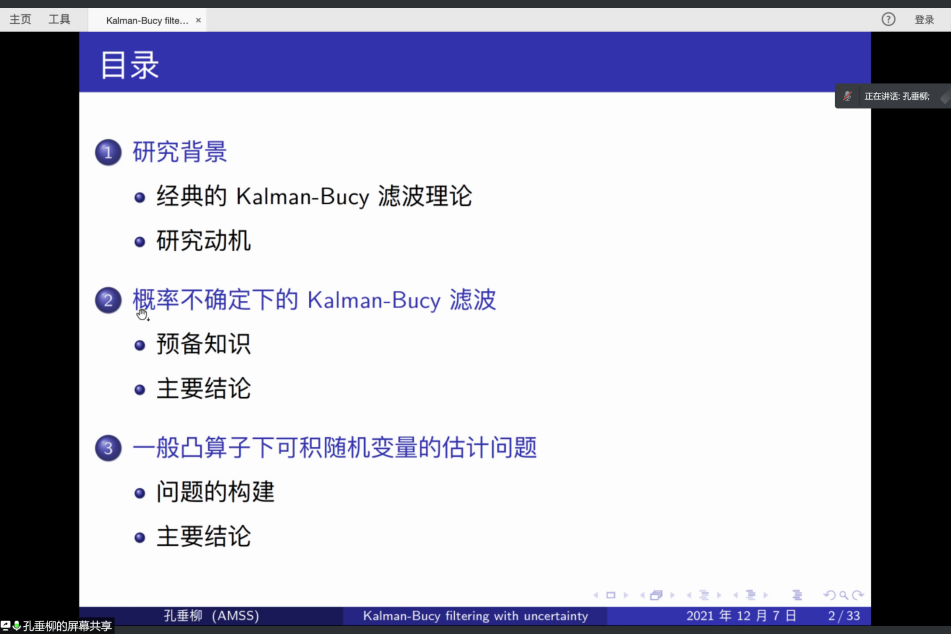
Task: Open the 工具 (Tools) menu
Action: click(x=59, y=19)
